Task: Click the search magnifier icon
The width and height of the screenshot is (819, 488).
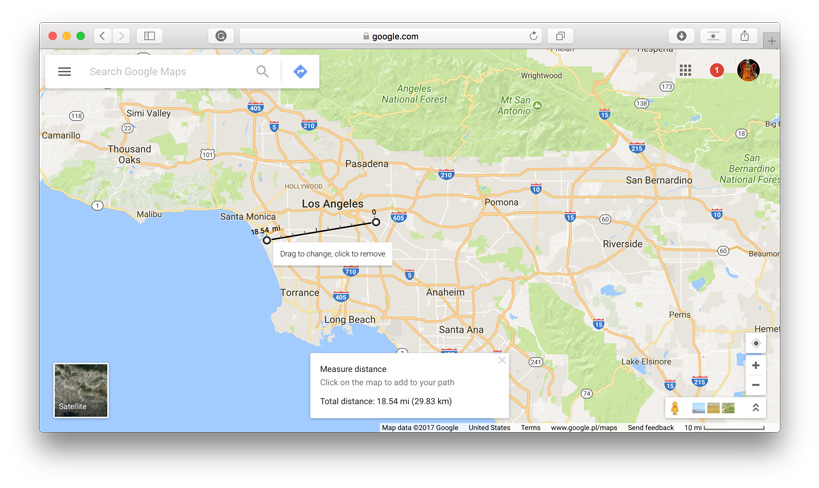Action: point(262,72)
